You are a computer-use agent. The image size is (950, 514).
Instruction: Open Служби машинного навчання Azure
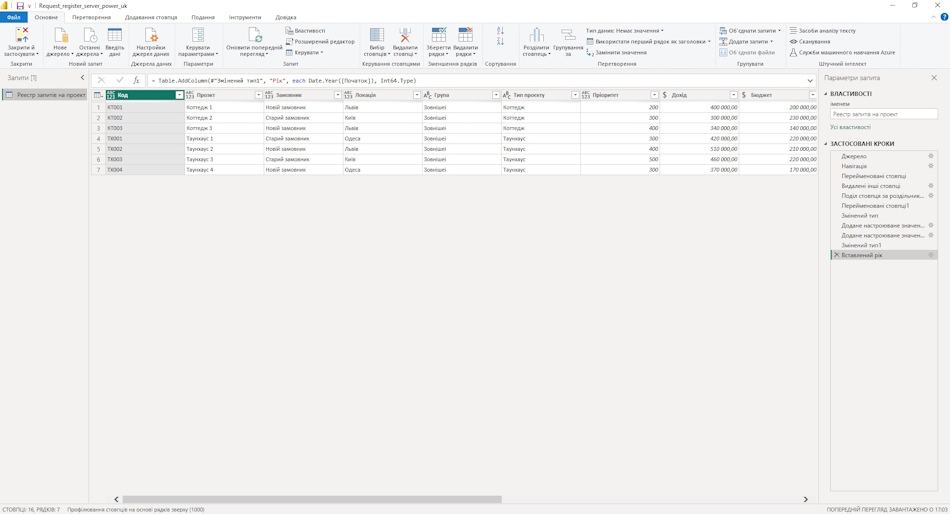[842, 53]
